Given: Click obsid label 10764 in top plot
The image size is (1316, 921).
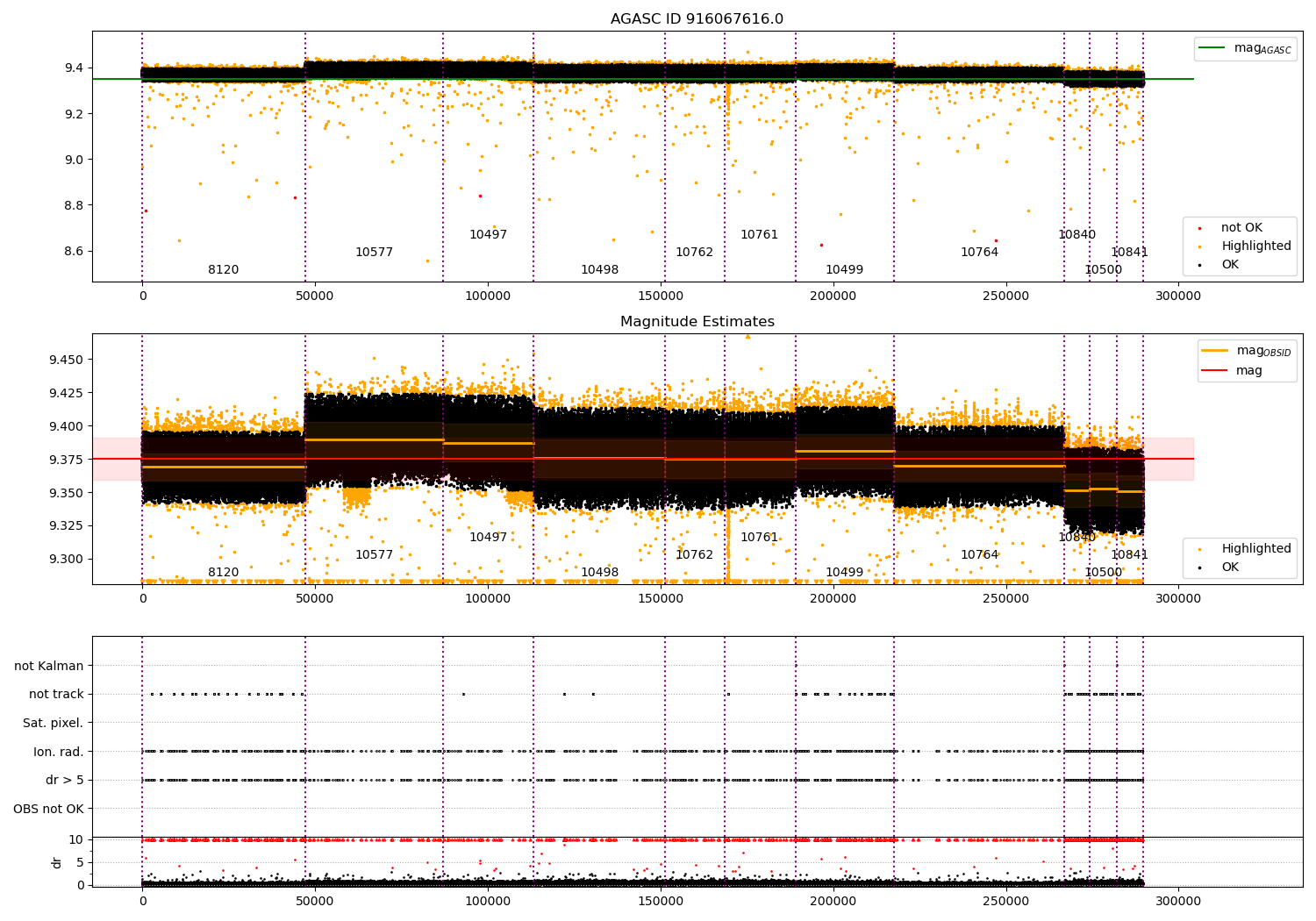Looking at the screenshot, I should [x=979, y=253].
